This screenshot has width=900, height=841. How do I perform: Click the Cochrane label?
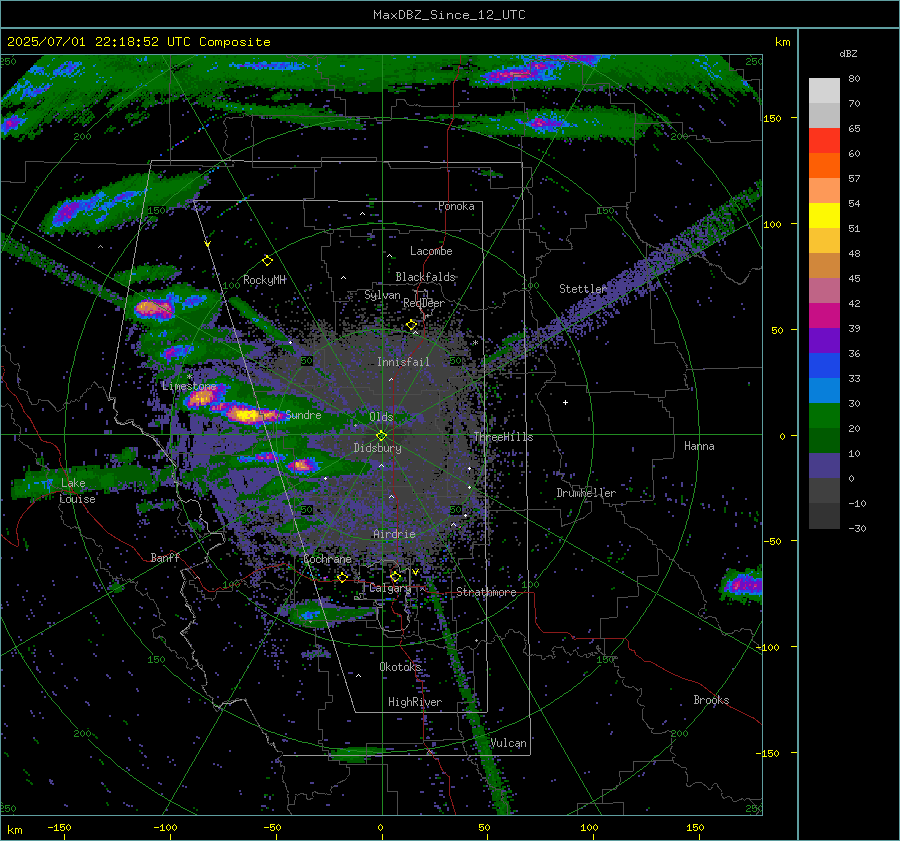[327, 559]
